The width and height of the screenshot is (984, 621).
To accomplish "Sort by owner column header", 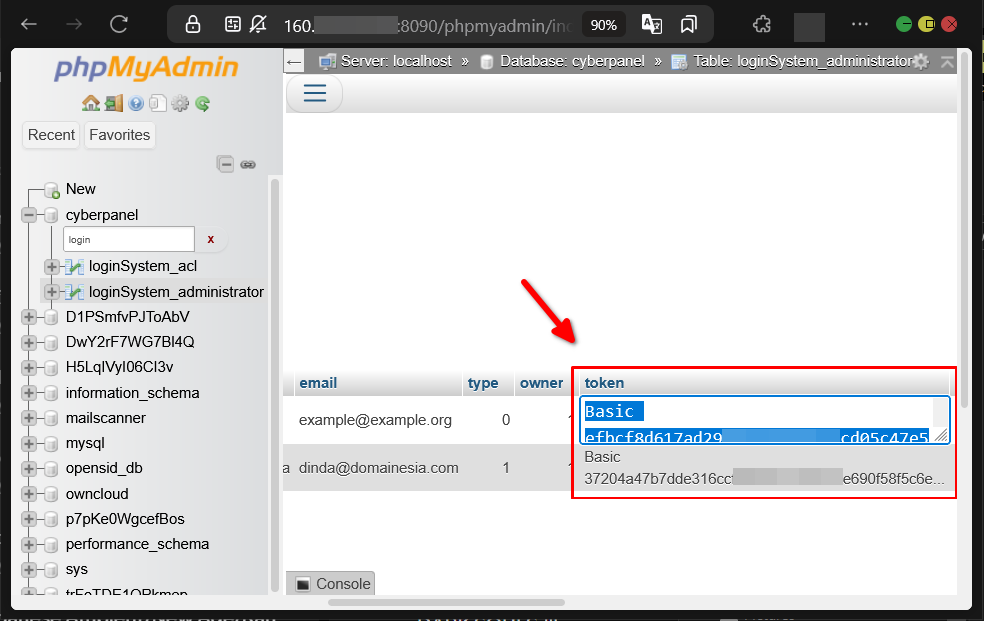I will (x=542, y=383).
